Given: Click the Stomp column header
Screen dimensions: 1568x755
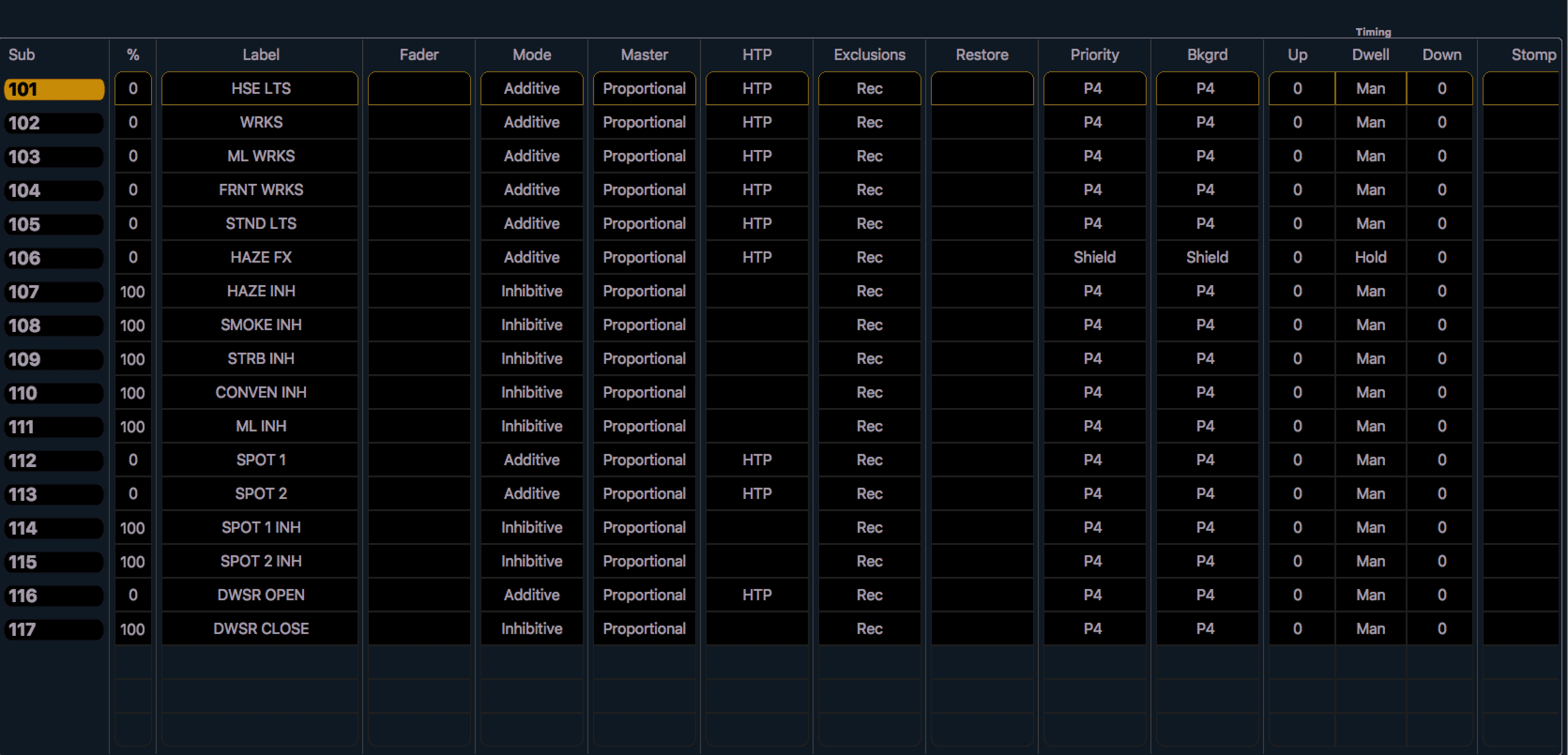Looking at the screenshot, I should pyautogui.click(x=1533, y=55).
